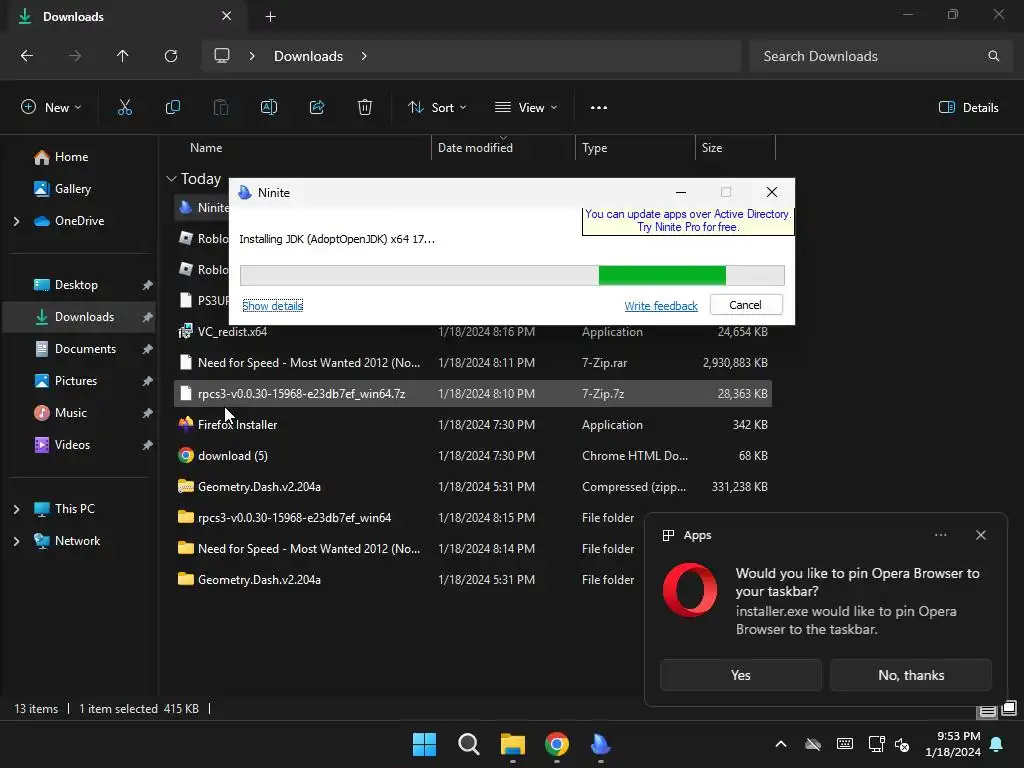Expand OneDrive in navigation pane
Screen dimensions: 1024x768
coord(16,221)
